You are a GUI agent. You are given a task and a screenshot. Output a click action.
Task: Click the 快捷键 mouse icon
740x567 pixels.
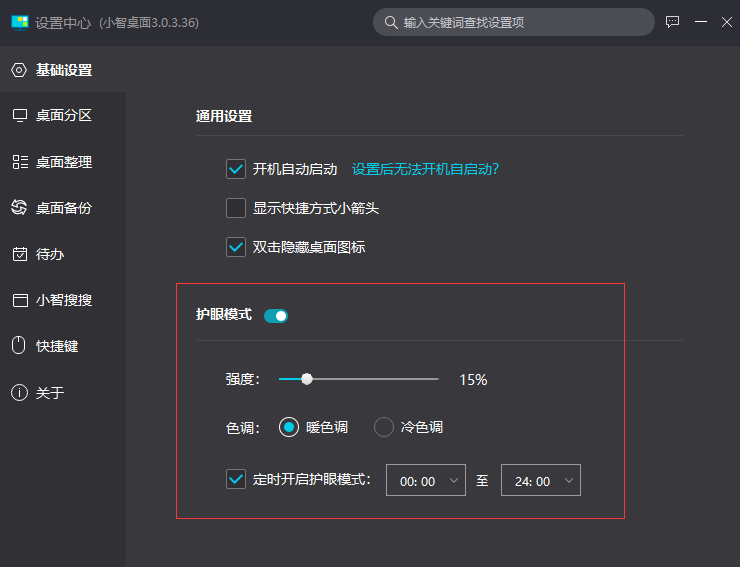[18, 346]
